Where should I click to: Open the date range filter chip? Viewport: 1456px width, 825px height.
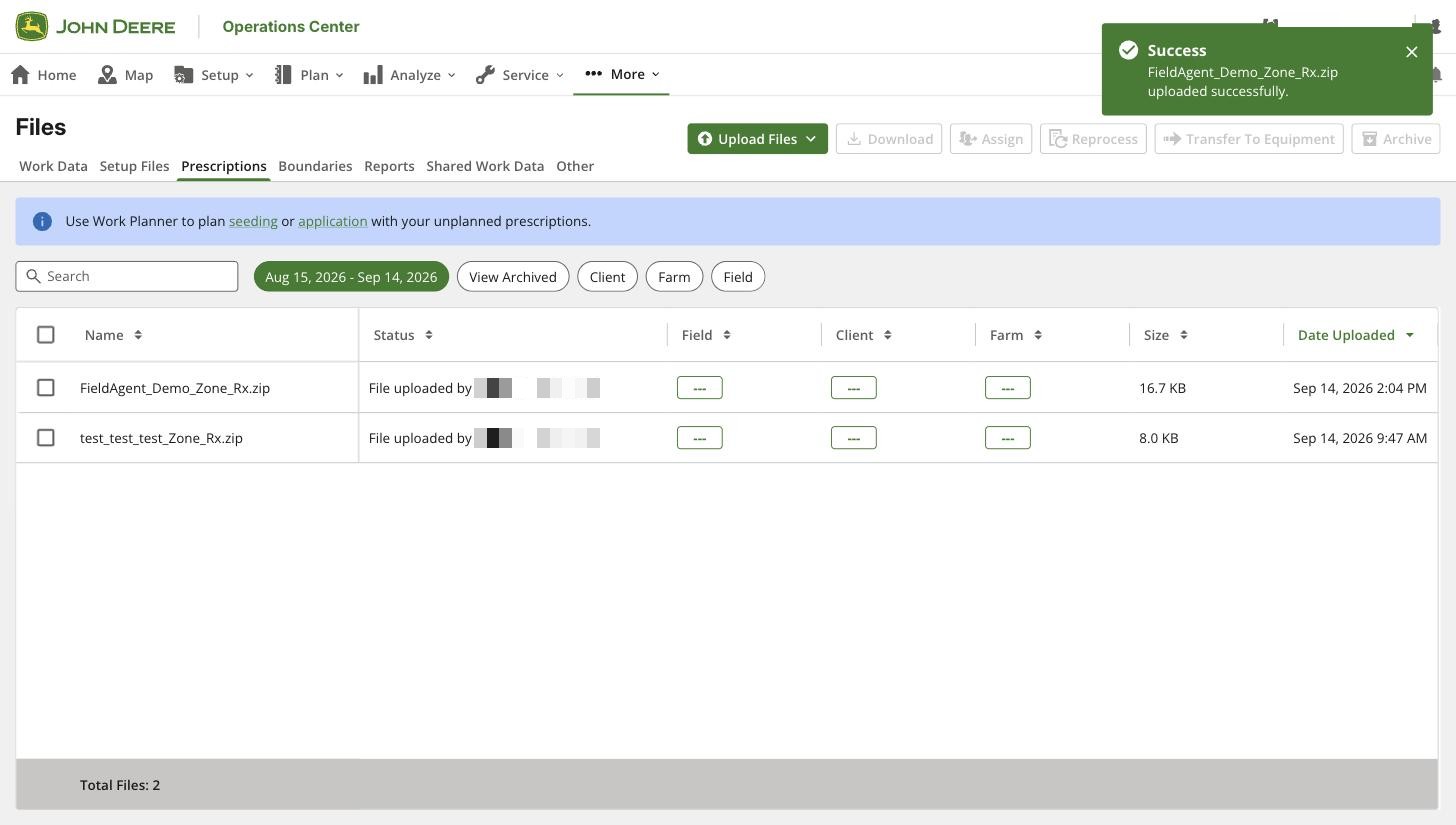[351, 277]
